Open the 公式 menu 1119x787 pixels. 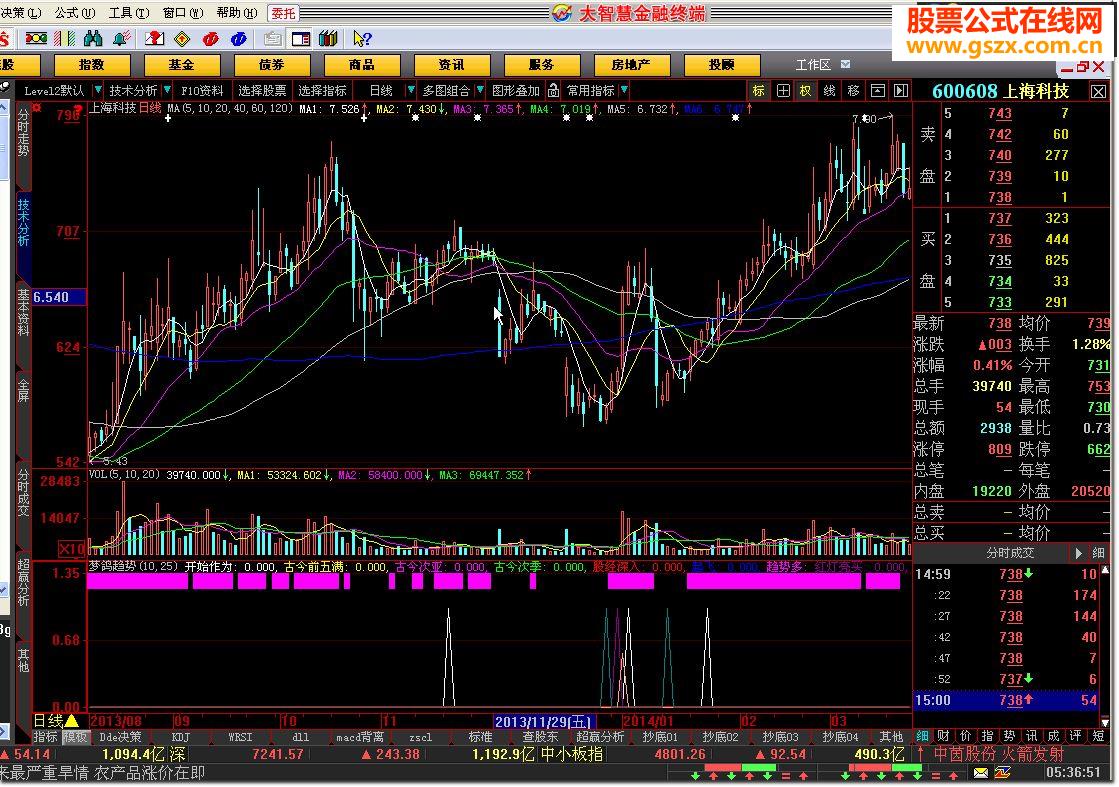[x=74, y=13]
